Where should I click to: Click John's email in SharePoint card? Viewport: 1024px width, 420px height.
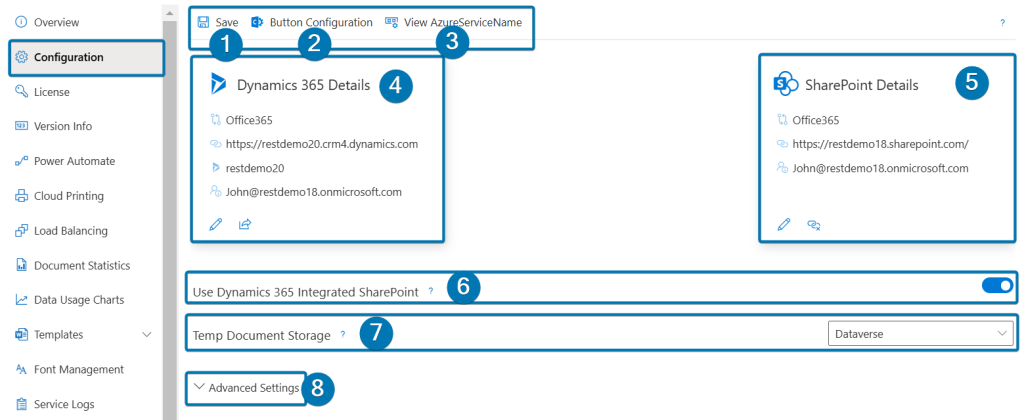[x=880, y=168]
